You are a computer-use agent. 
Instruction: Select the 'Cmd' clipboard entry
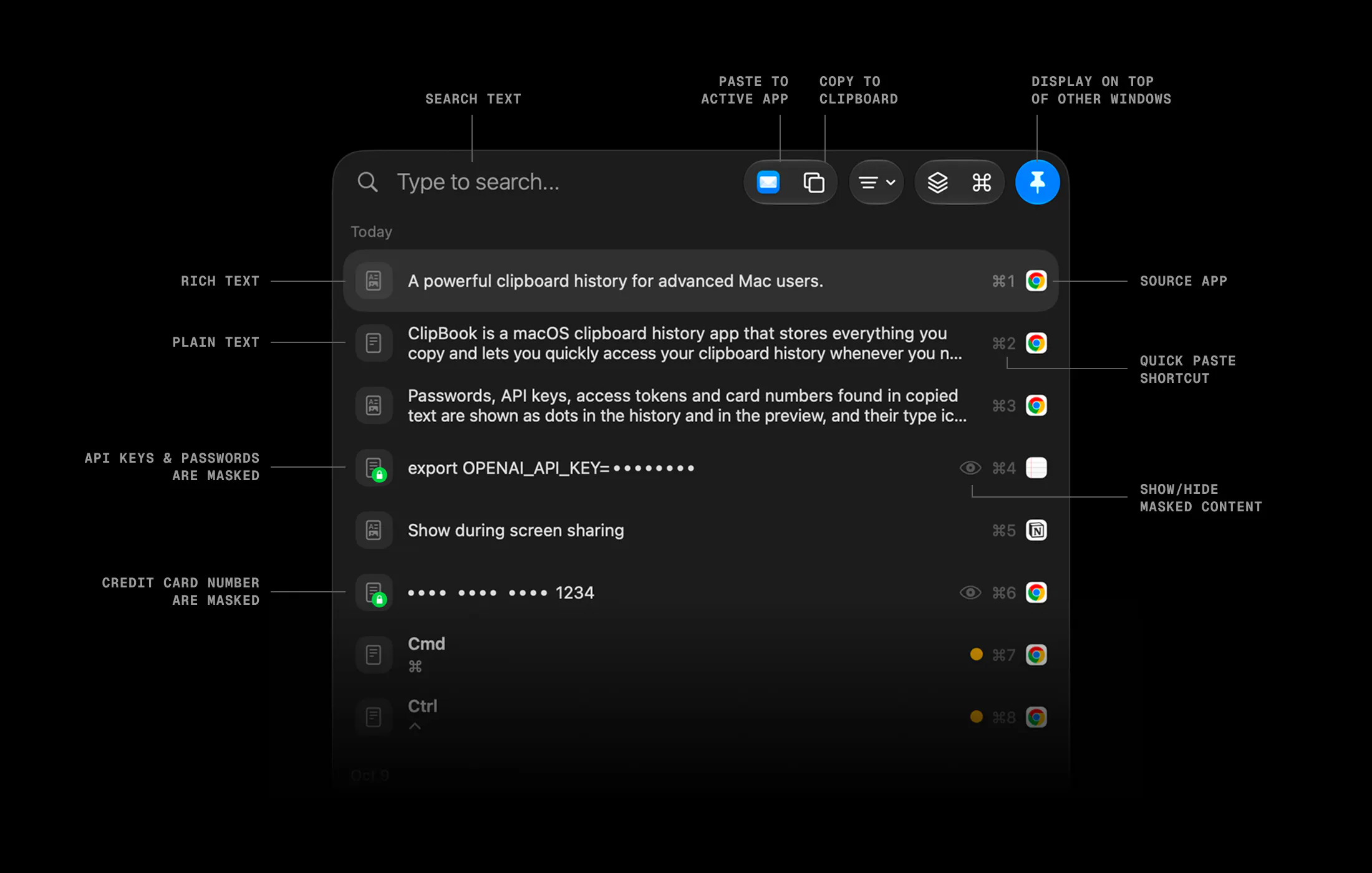[700, 655]
